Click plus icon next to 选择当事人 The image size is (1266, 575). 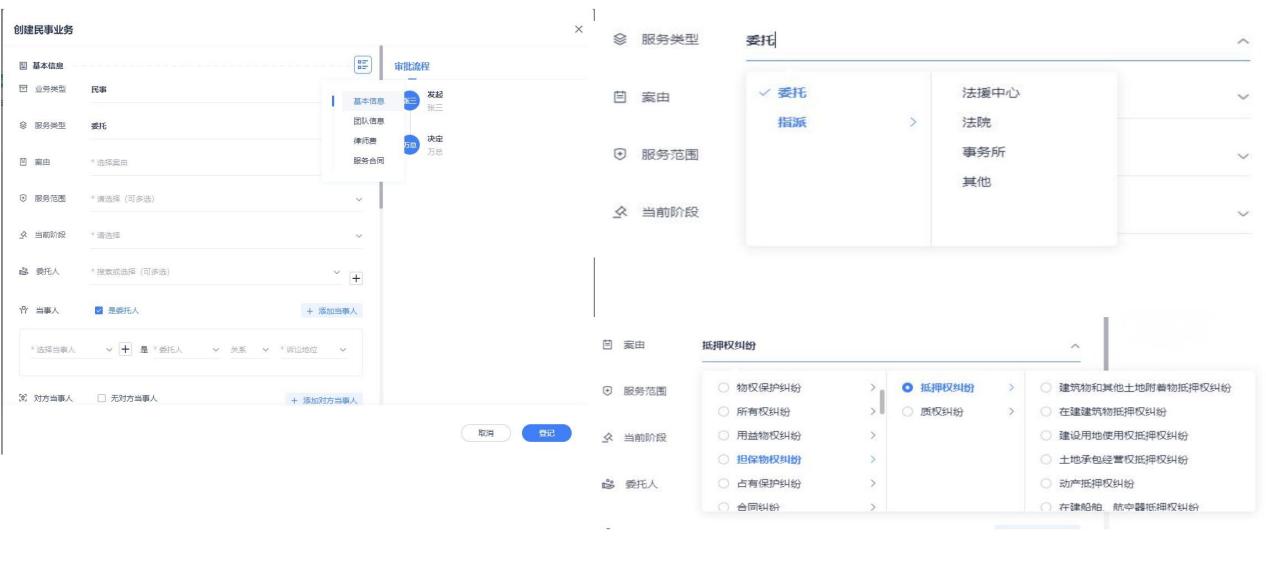[x=126, y=349]
